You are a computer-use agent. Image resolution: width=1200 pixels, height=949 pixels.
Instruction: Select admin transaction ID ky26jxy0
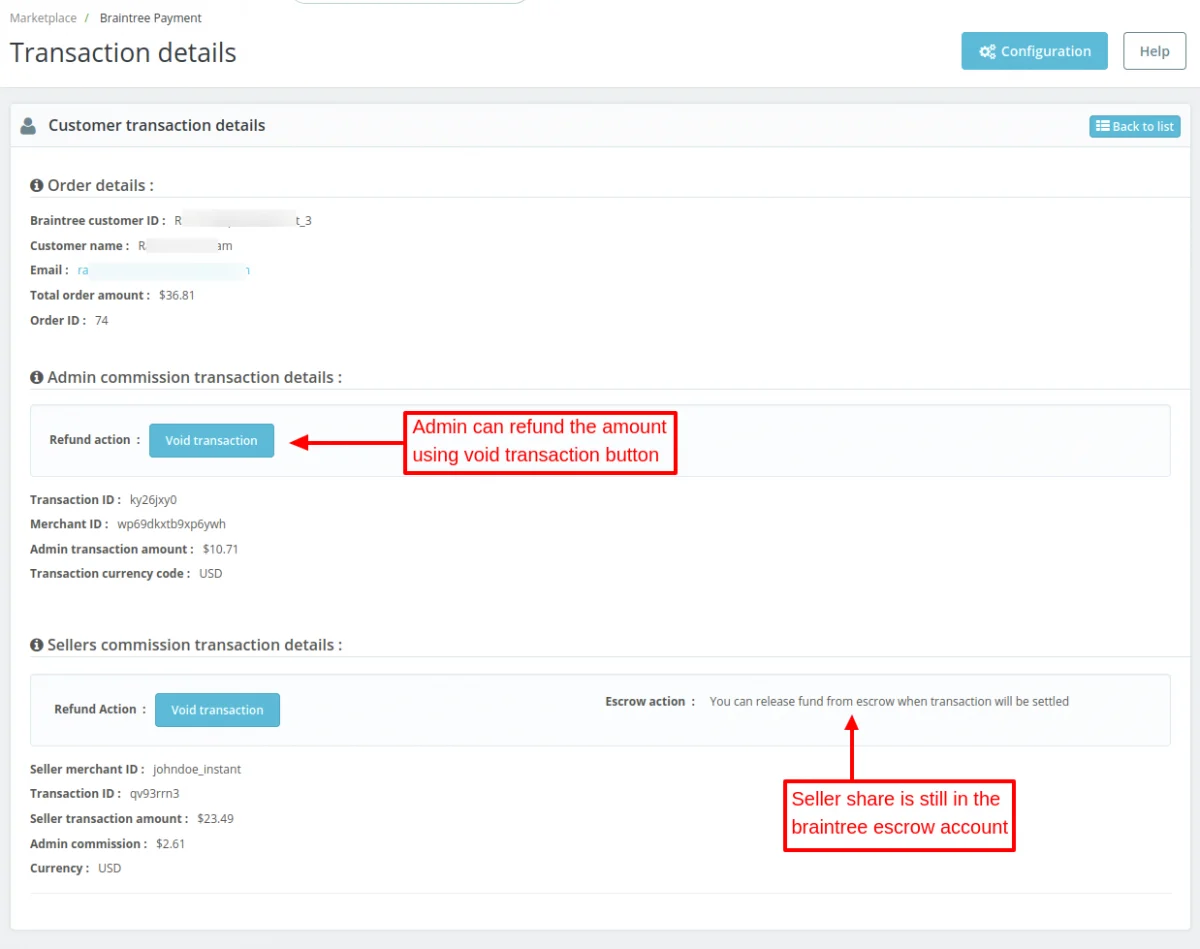153,500
